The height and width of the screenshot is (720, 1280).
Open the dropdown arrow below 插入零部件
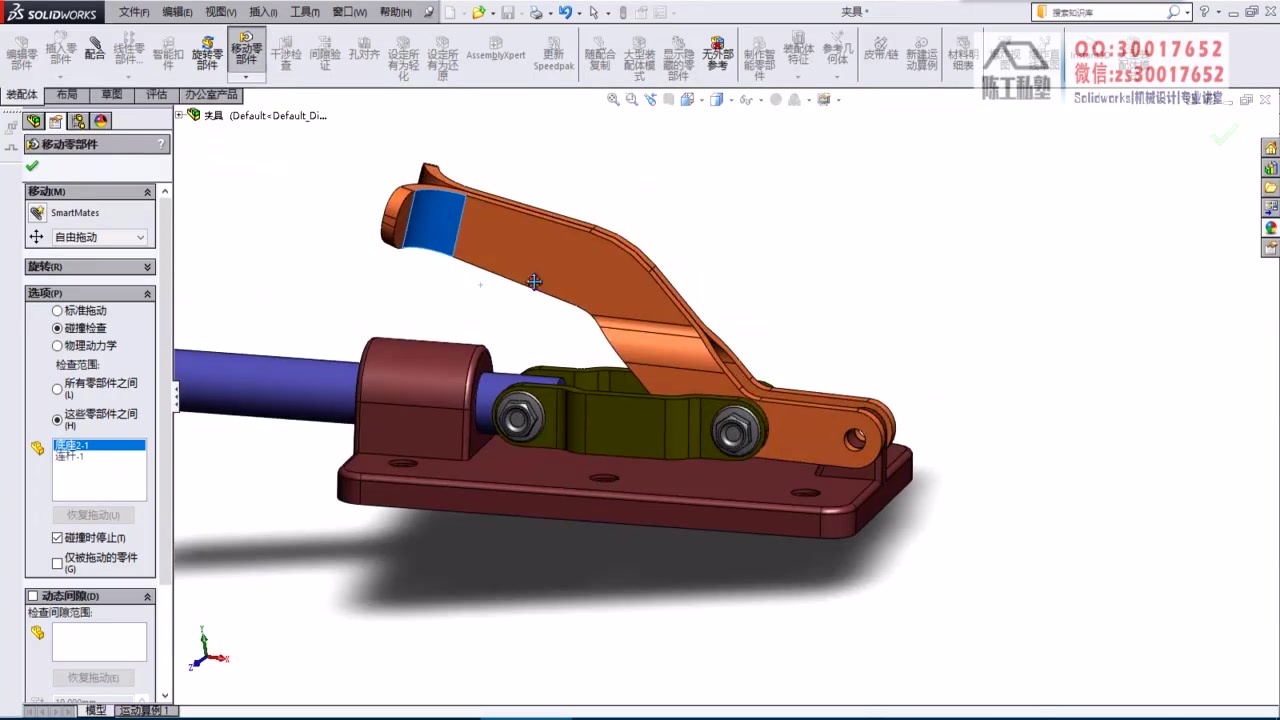pyautogui.click(x=61, y=75)
